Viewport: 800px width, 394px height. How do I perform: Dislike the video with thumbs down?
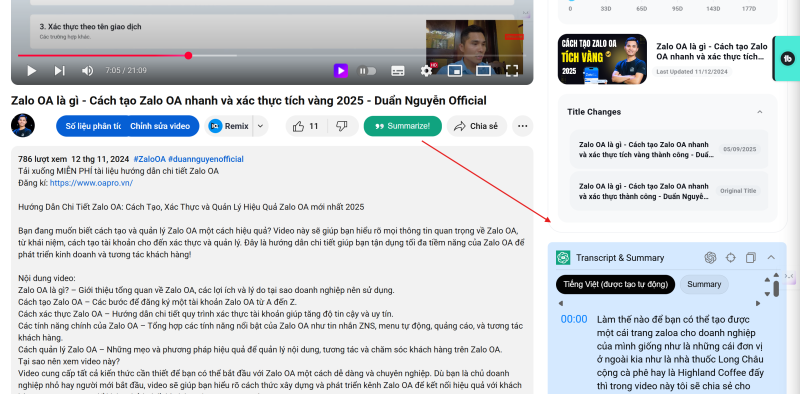tap(342, 126)
